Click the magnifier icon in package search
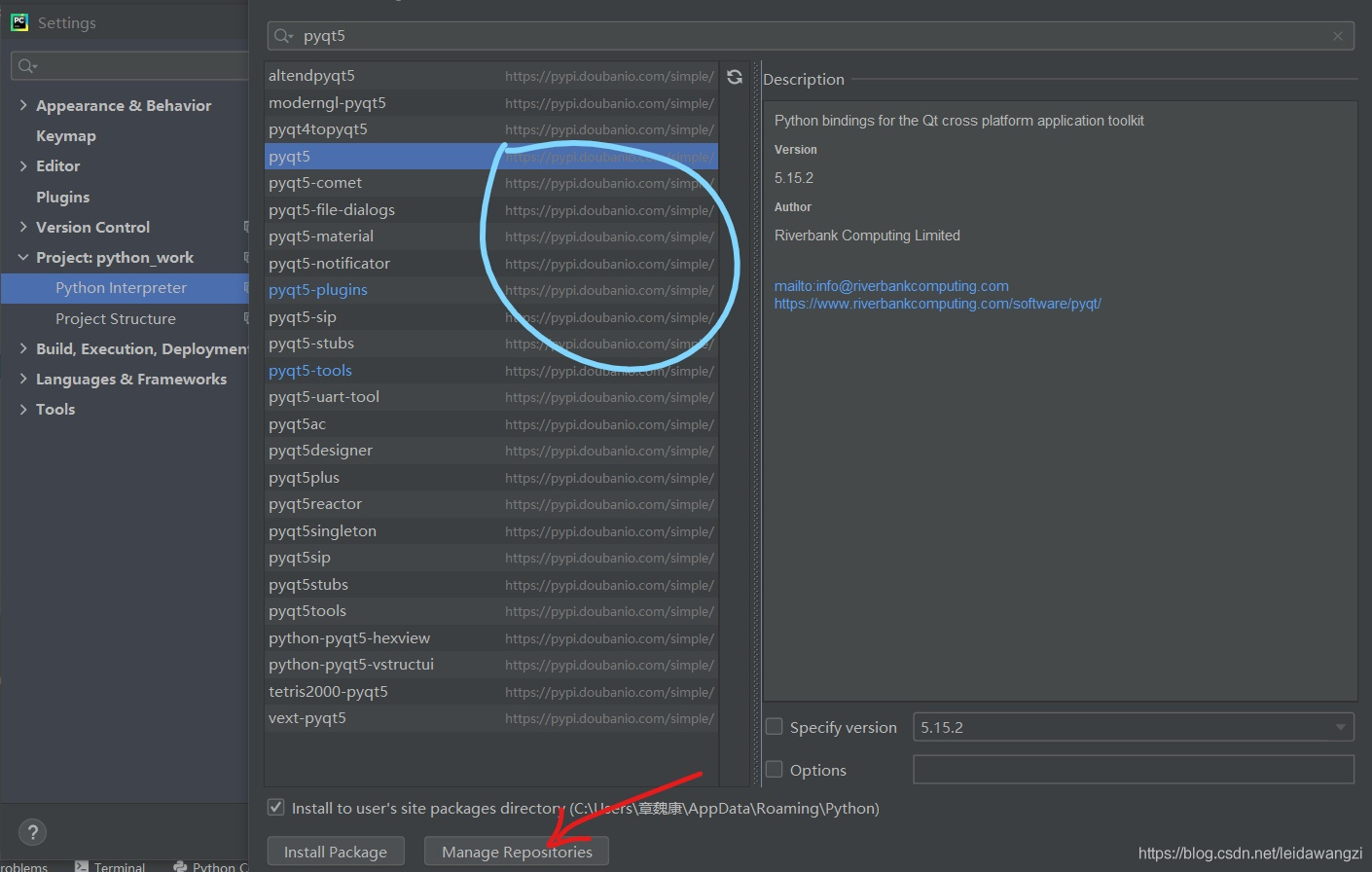The height and width of the screenshot is (872, 1372). click(x=282, y=36)
